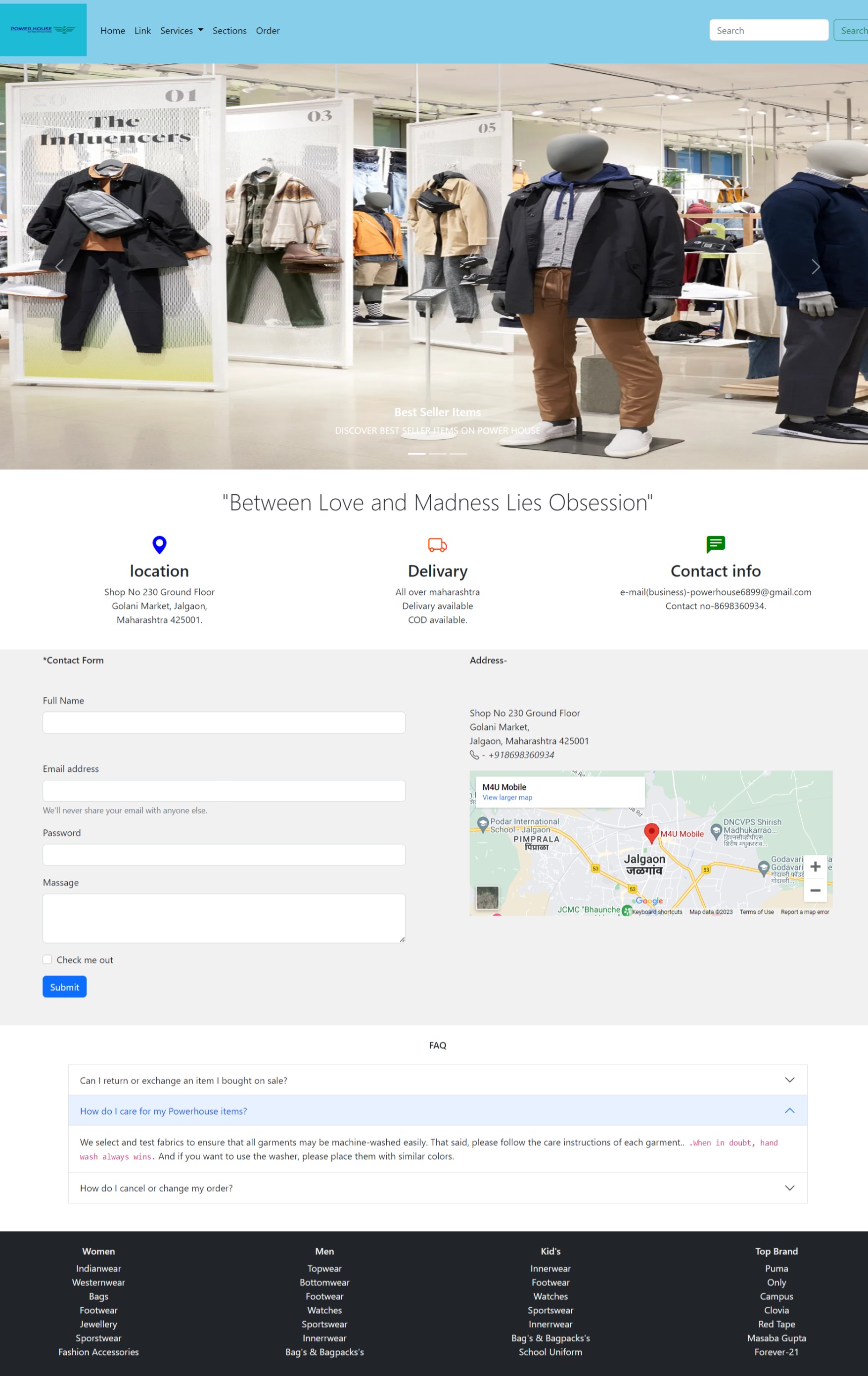This screenshot has height=1376, width=868.
Task: Zoom in on the Google map
Action: point(816,866)
